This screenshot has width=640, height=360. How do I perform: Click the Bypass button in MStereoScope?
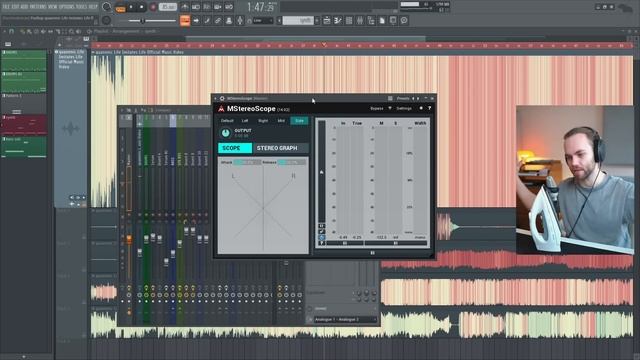tap(377, 109)
